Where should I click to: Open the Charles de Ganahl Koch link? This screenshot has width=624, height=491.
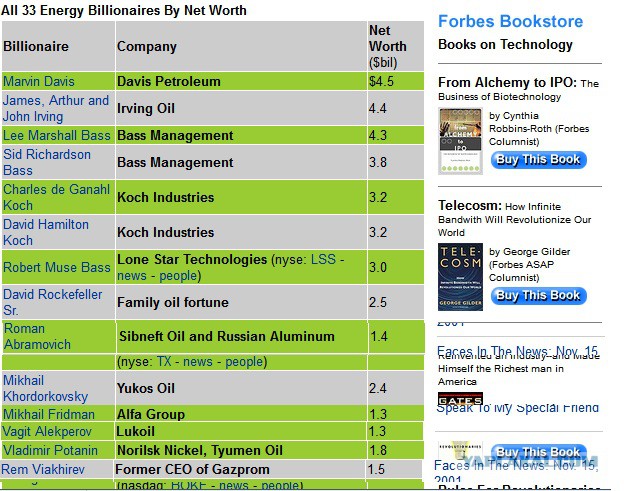click(57, 197)
